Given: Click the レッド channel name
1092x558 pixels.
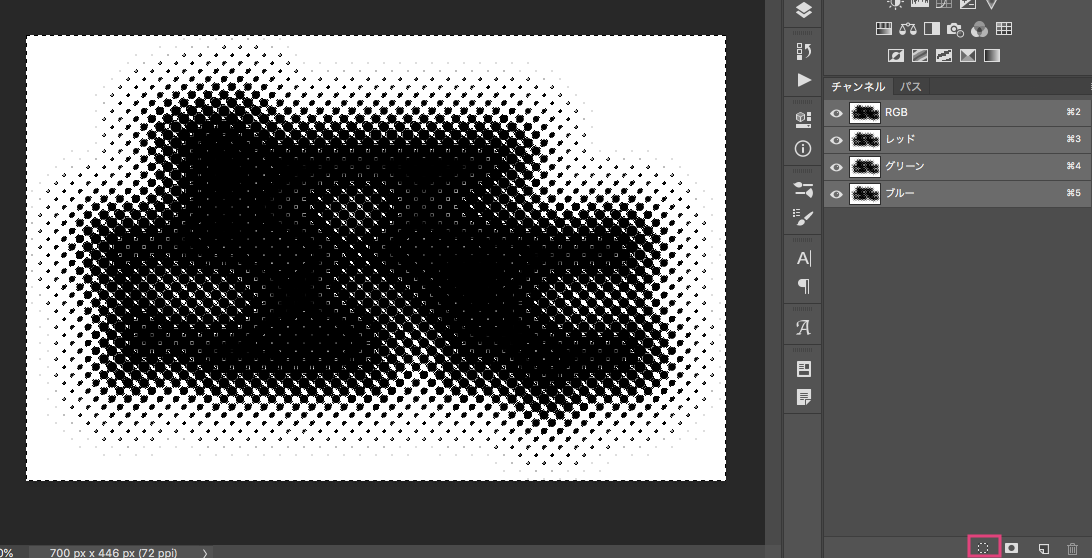Looking at the screenshot, I should (900, 139).
